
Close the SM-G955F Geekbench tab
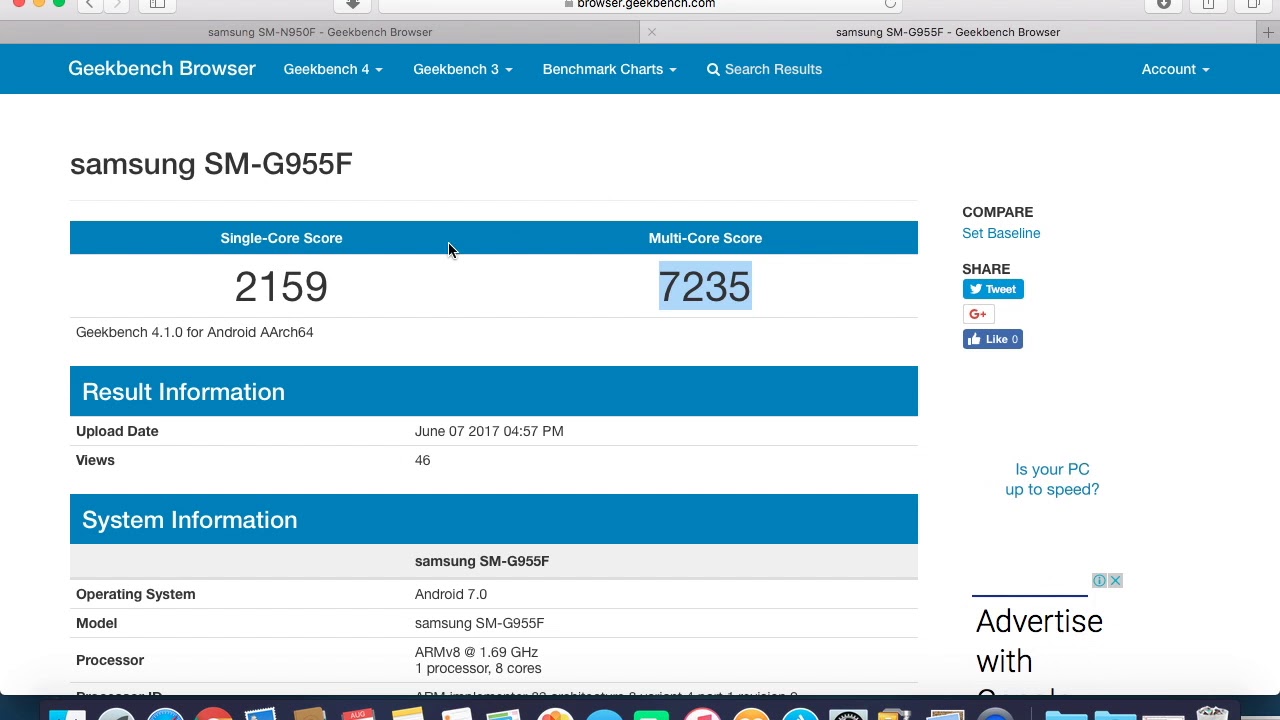[x=652, y=32]
